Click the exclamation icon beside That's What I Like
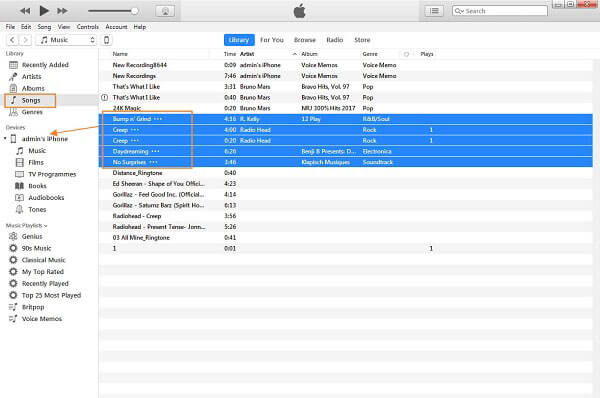Screen dimensions: 600x398 click(x=104, y=98)
